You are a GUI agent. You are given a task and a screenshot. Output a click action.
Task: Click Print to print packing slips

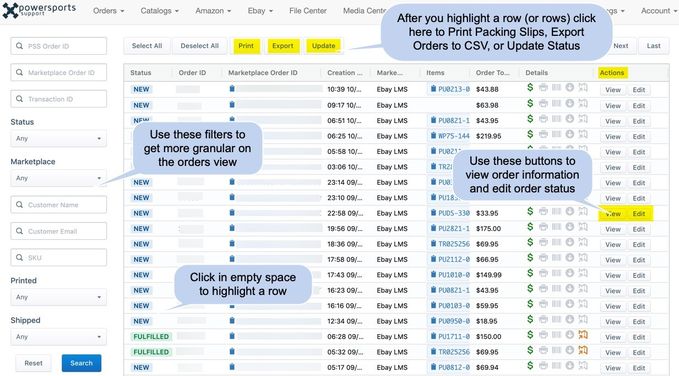pyautogui.click(x=246, y=46)
